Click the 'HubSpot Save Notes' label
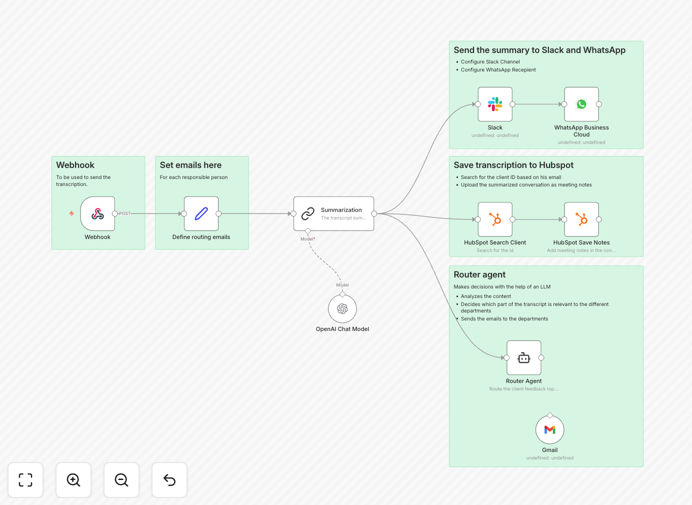 pos(581,242)
